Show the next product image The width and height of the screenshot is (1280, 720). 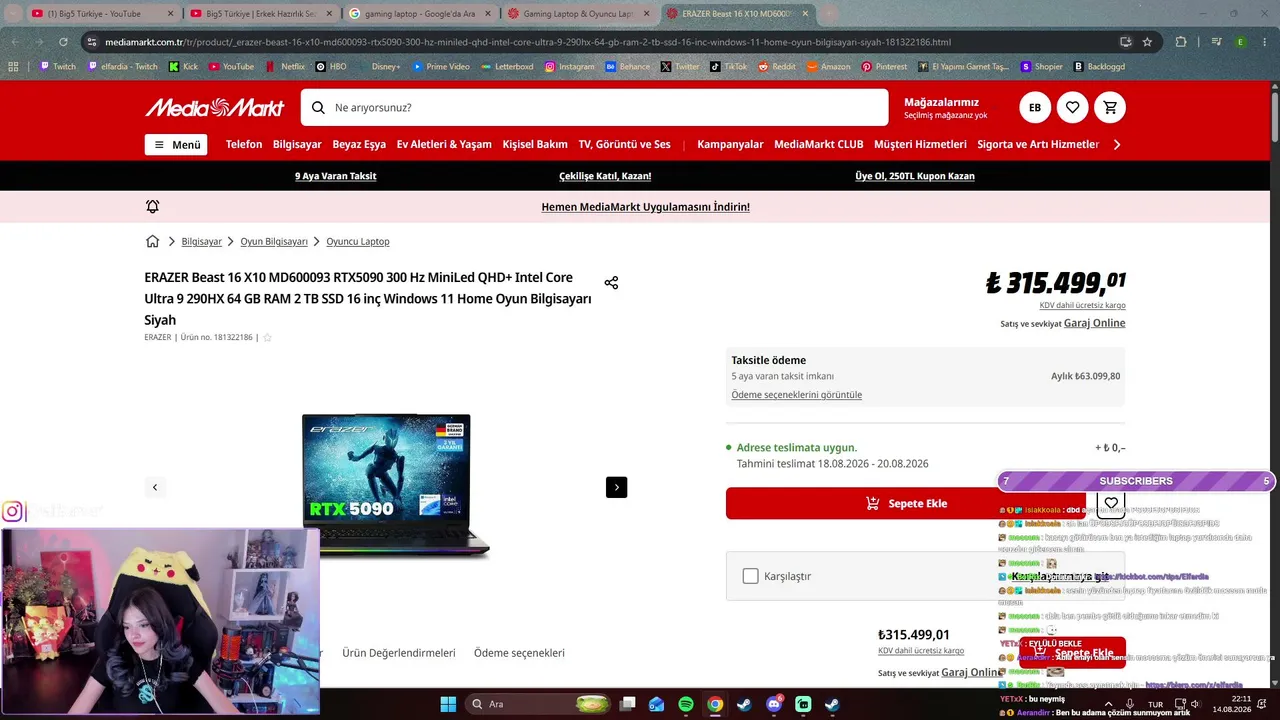(616, 487)
